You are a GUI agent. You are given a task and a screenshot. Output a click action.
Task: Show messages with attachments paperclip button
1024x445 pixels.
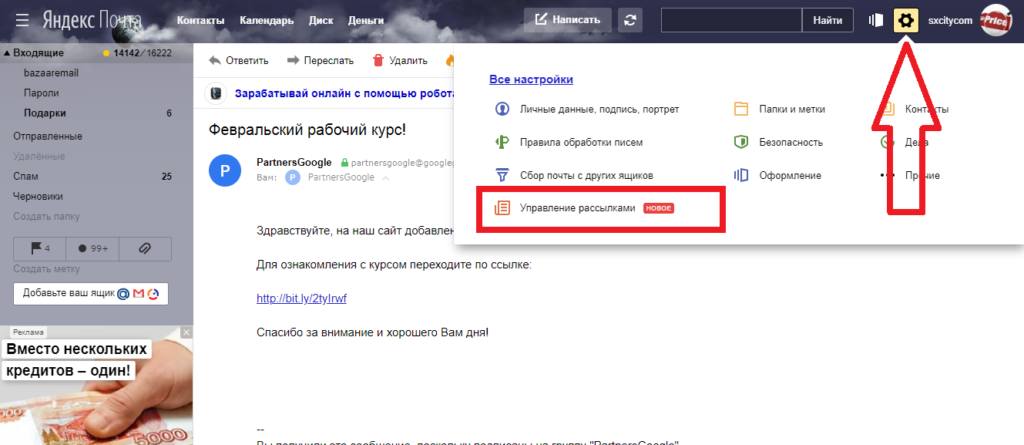[x=145, y=248]
